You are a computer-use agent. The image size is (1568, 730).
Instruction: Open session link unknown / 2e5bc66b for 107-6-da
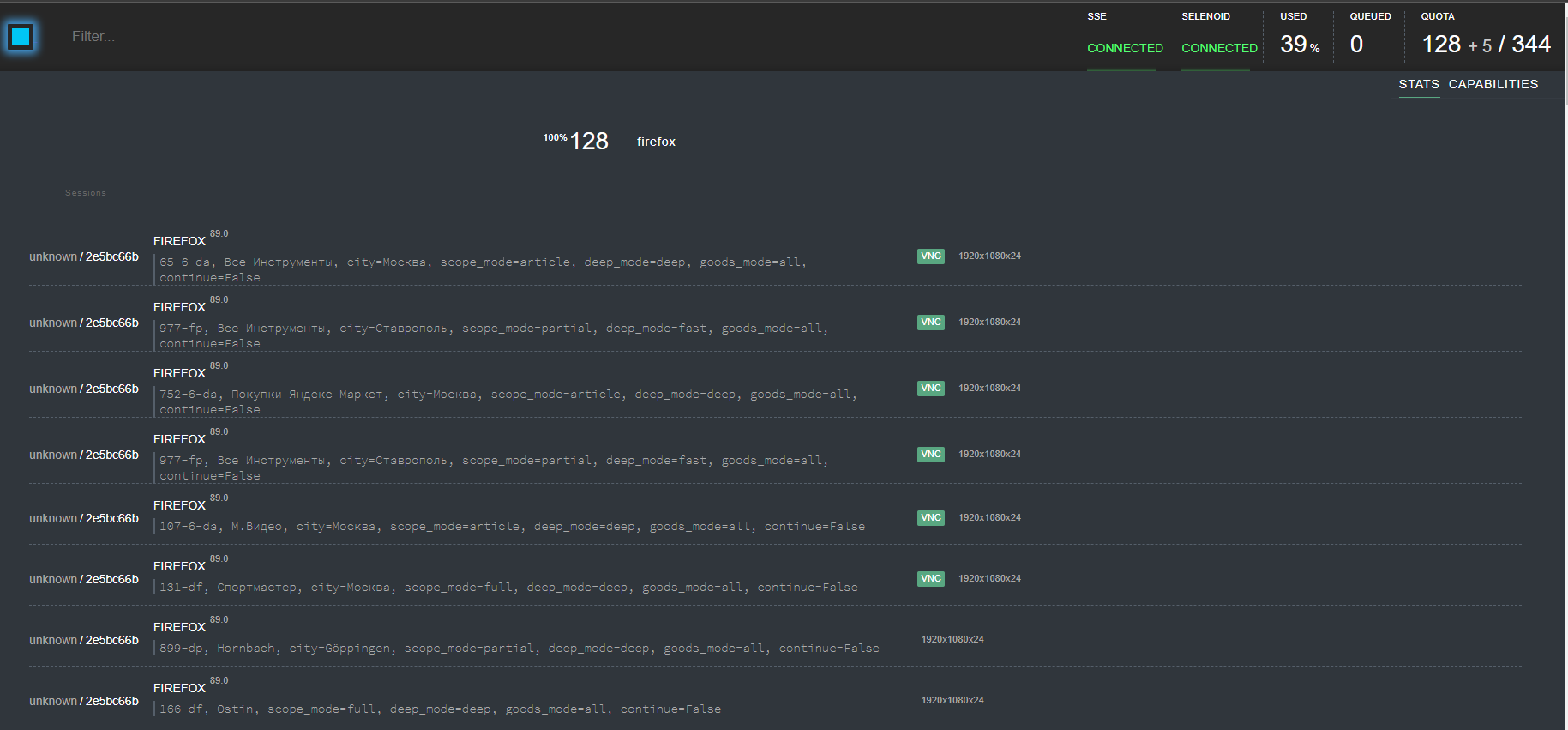click(84, 518)
